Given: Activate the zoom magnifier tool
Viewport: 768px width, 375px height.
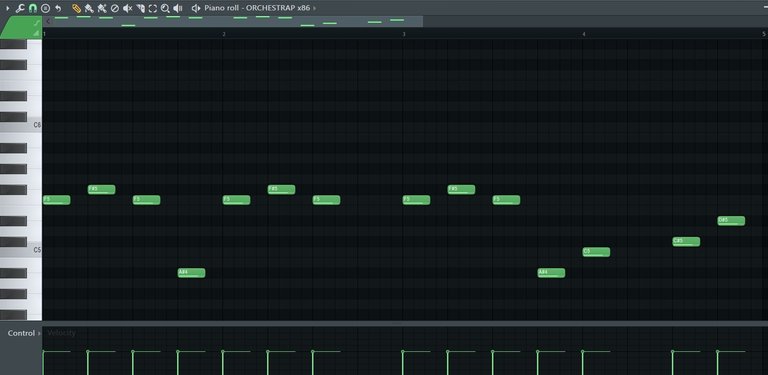Looking at the screenshot, I should (166, 8).
